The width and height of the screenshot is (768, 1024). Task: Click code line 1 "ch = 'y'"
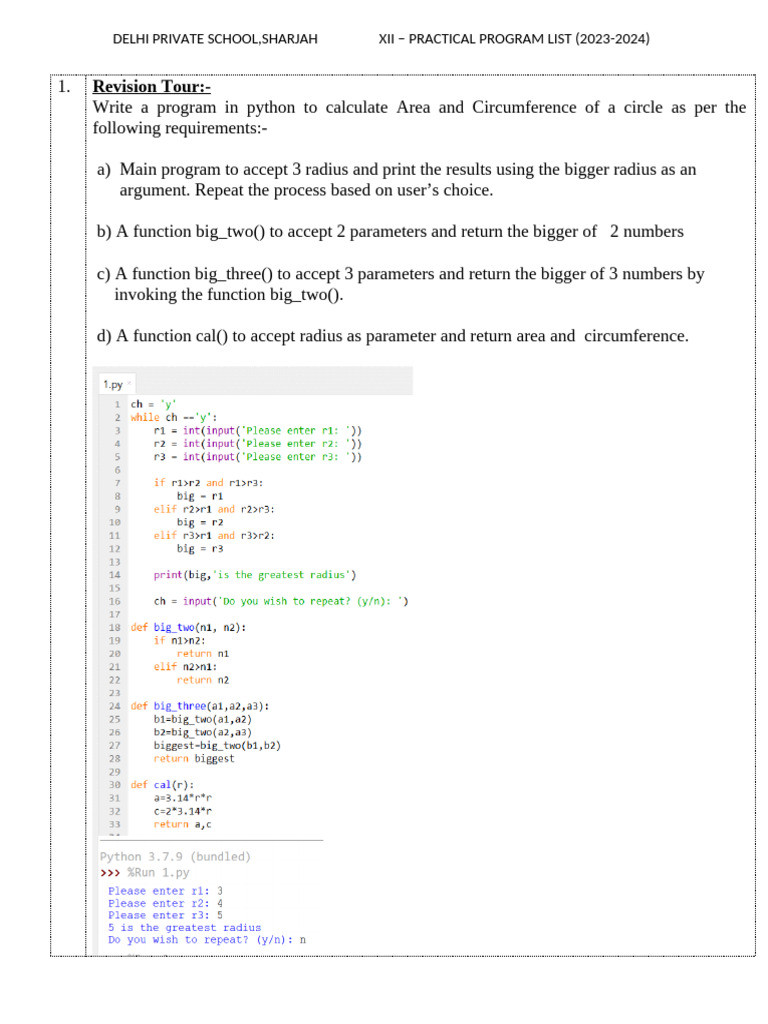[153, 404]
